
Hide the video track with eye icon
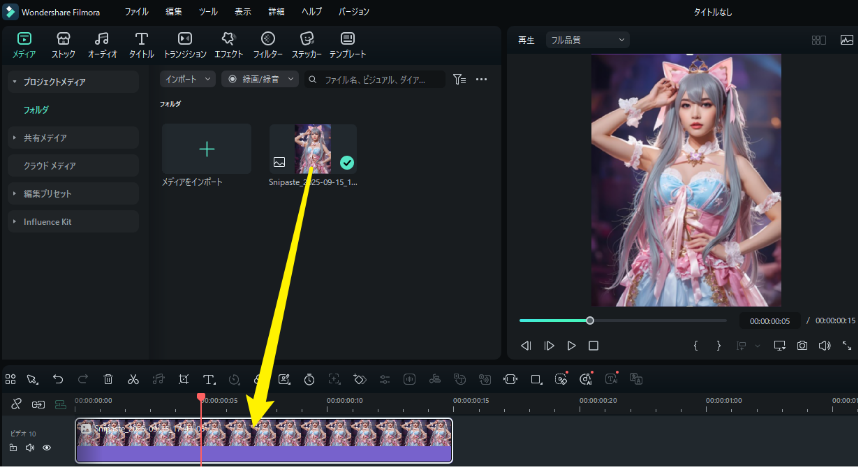46,448
